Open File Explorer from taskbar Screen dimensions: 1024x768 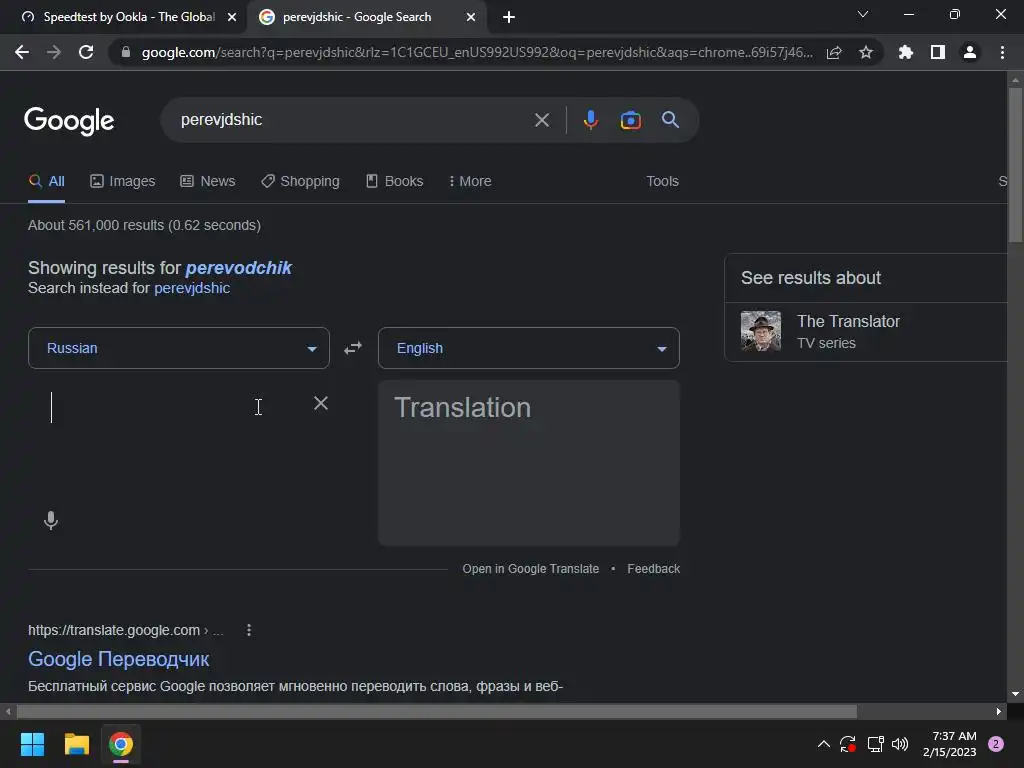pyautogui.click(x=76, y=744)
